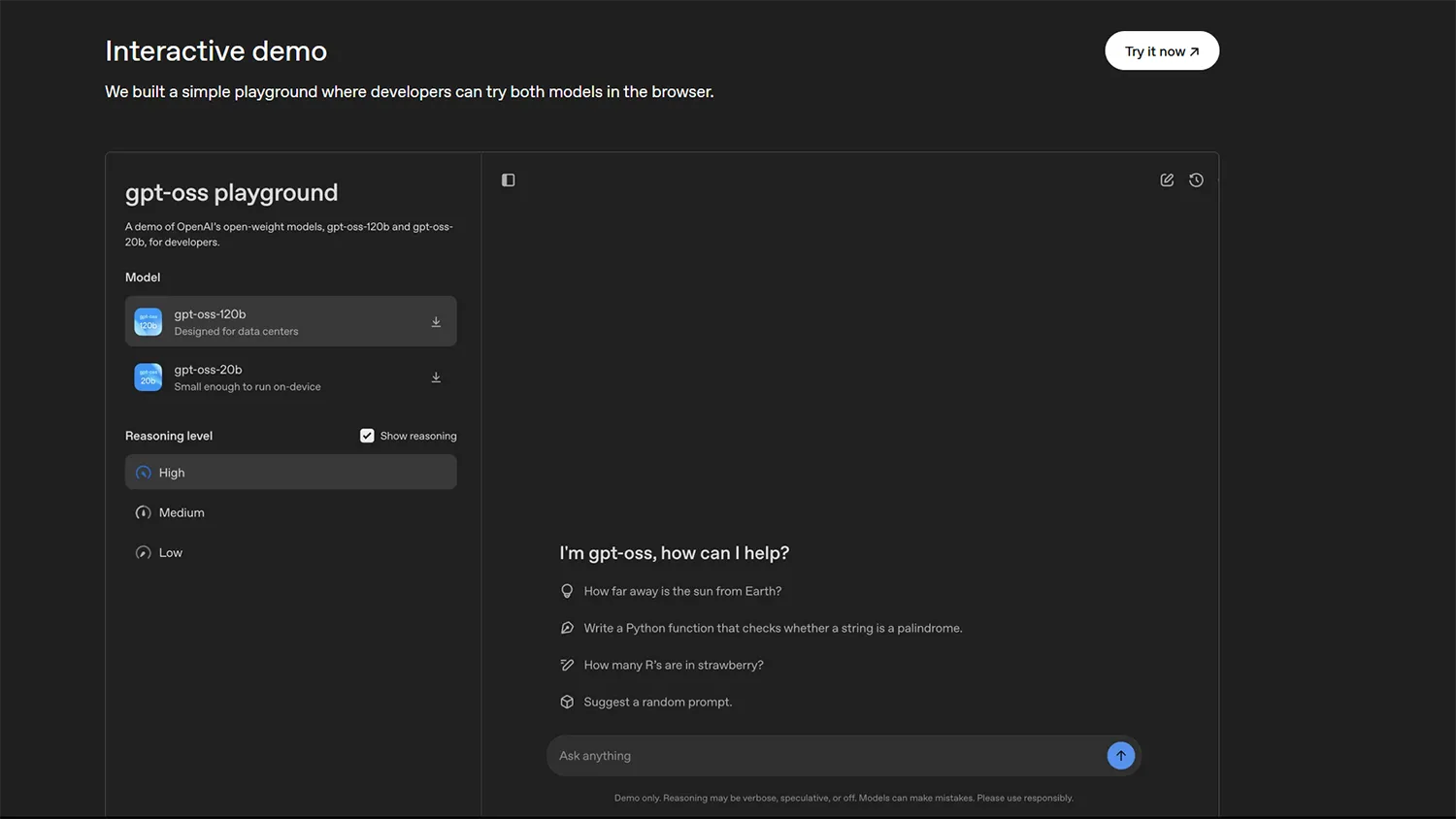This screenshot has height=819, width=1456.
Task: Select Low reasoning level
Action: point(291,553)
